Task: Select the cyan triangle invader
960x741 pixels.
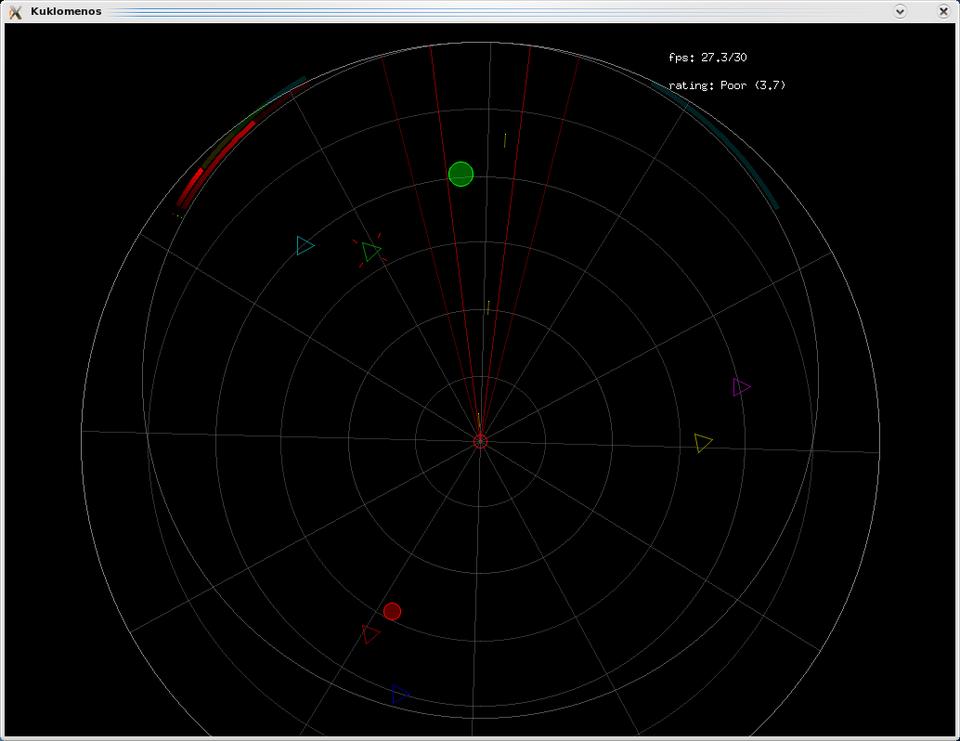Action: [x=305, y=245]
